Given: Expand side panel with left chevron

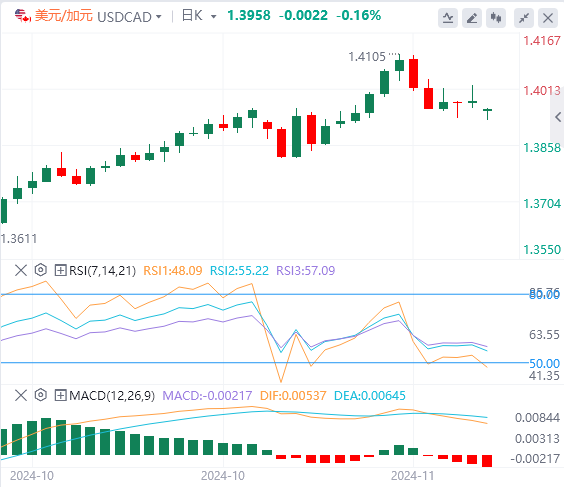Looking at the screenshot, I should pyautogui.click(x=558, y=117).
